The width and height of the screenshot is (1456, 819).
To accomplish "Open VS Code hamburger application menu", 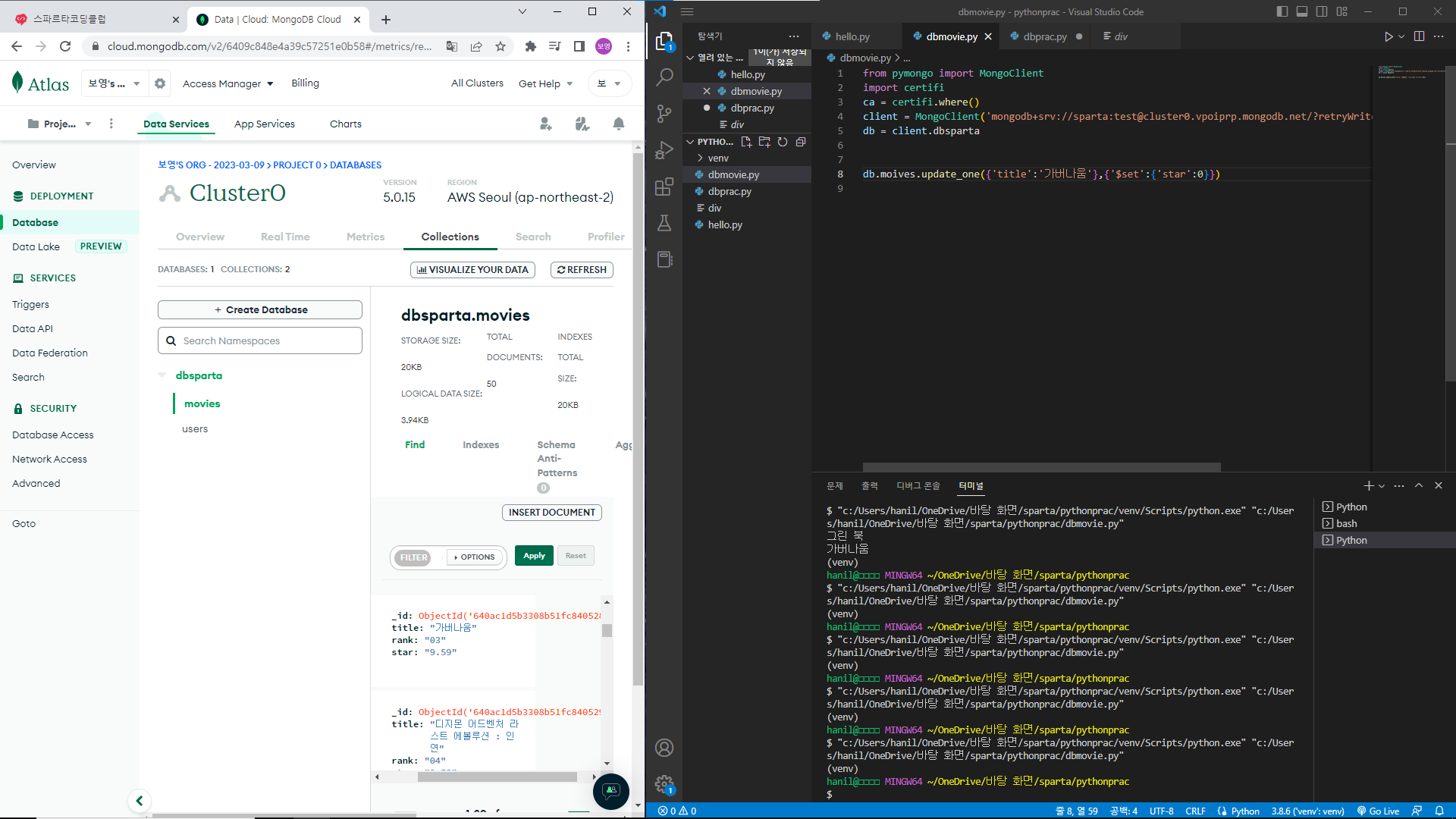I will coord(687,11).
